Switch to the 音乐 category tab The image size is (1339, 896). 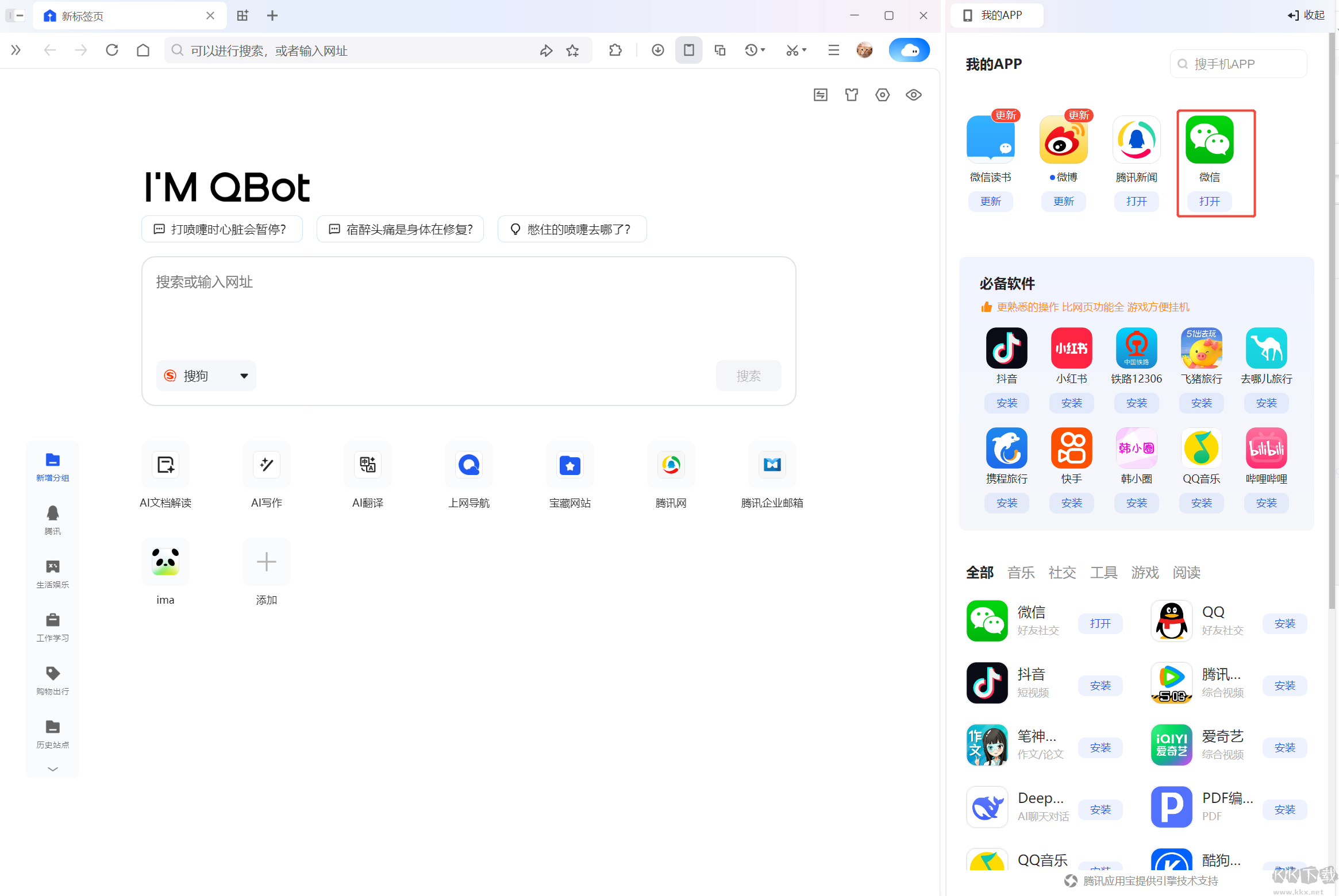click(x=1021, y=572)
